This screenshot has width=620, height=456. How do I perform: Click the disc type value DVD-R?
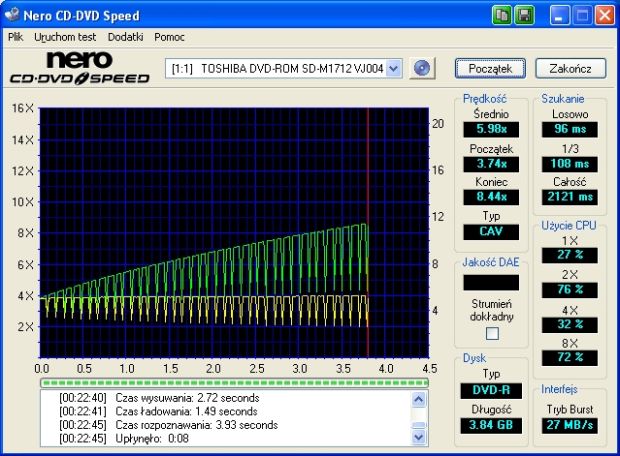click(x=491, y=391)
